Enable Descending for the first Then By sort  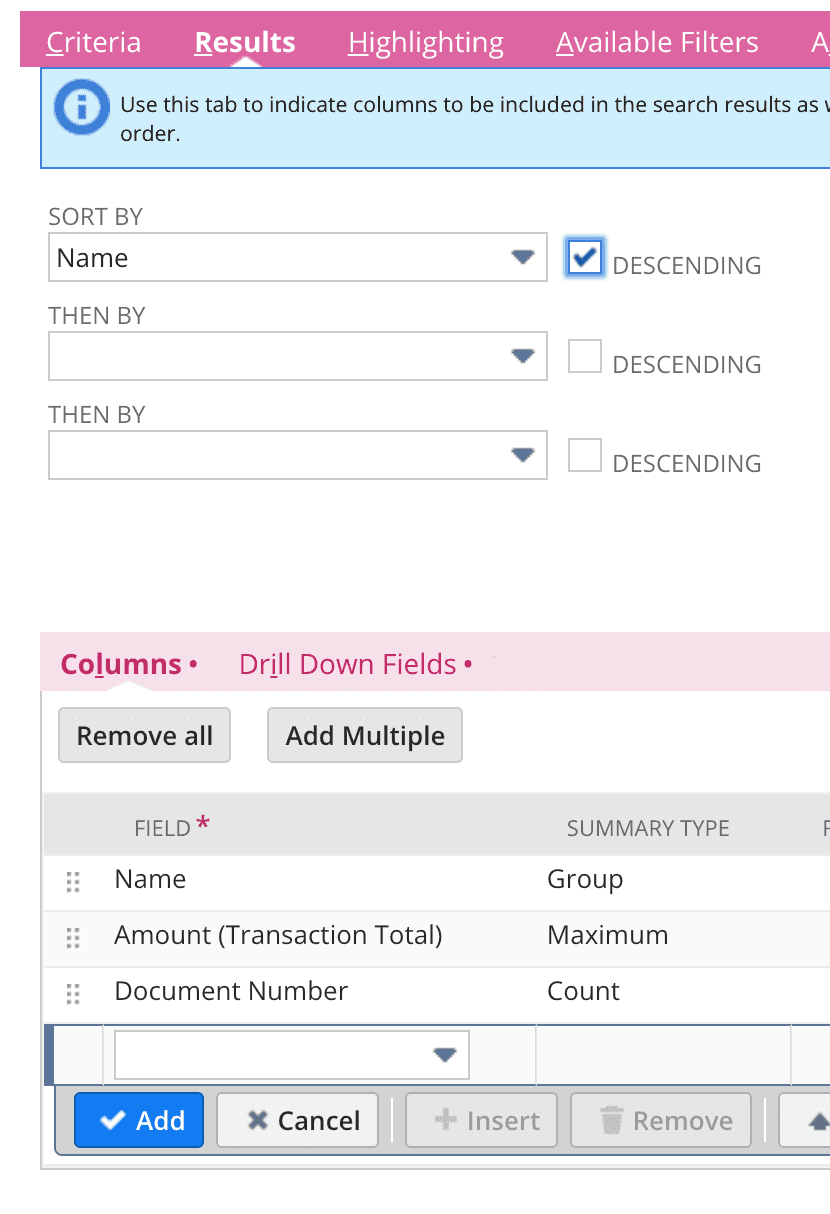(x=584, y=356)
